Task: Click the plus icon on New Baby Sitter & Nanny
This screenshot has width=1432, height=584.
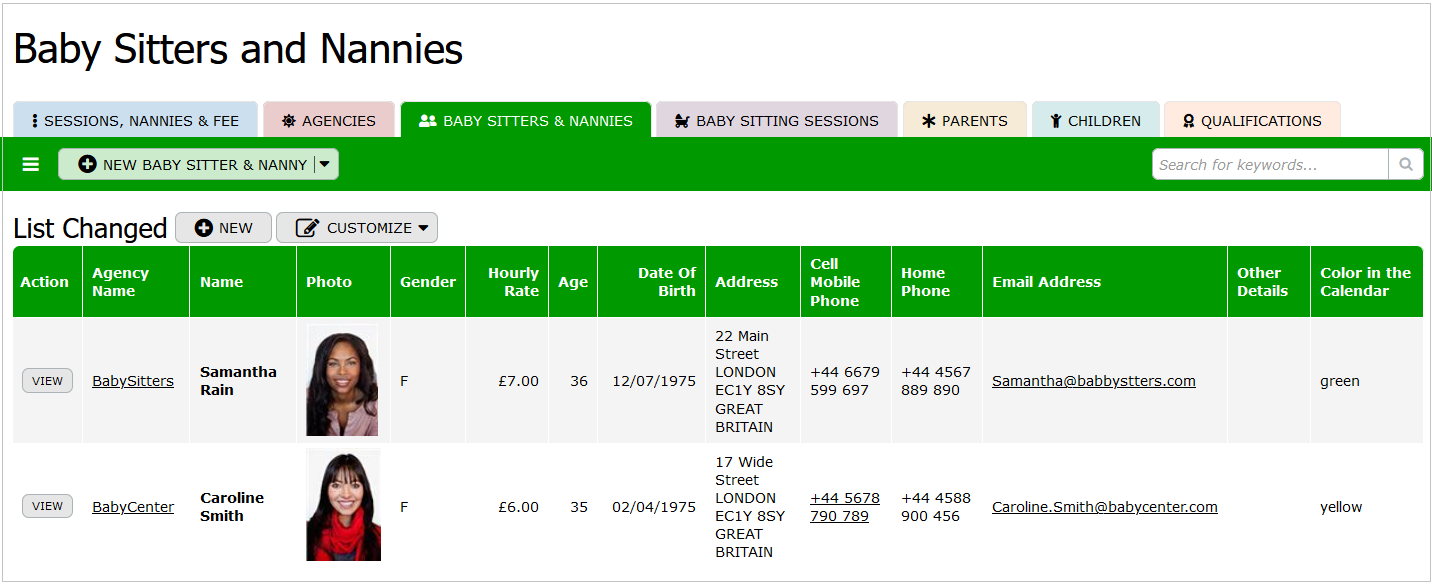Action: [87, 164]
